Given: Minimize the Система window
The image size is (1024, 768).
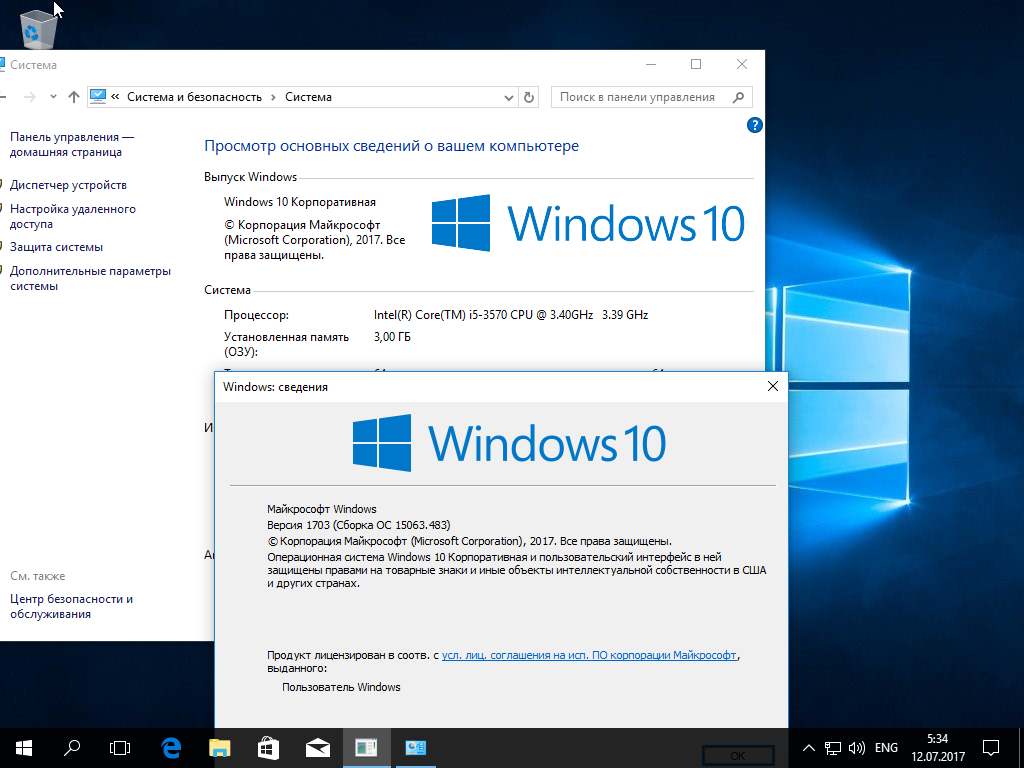Looking at the screenshot, I should pos(651,64).
